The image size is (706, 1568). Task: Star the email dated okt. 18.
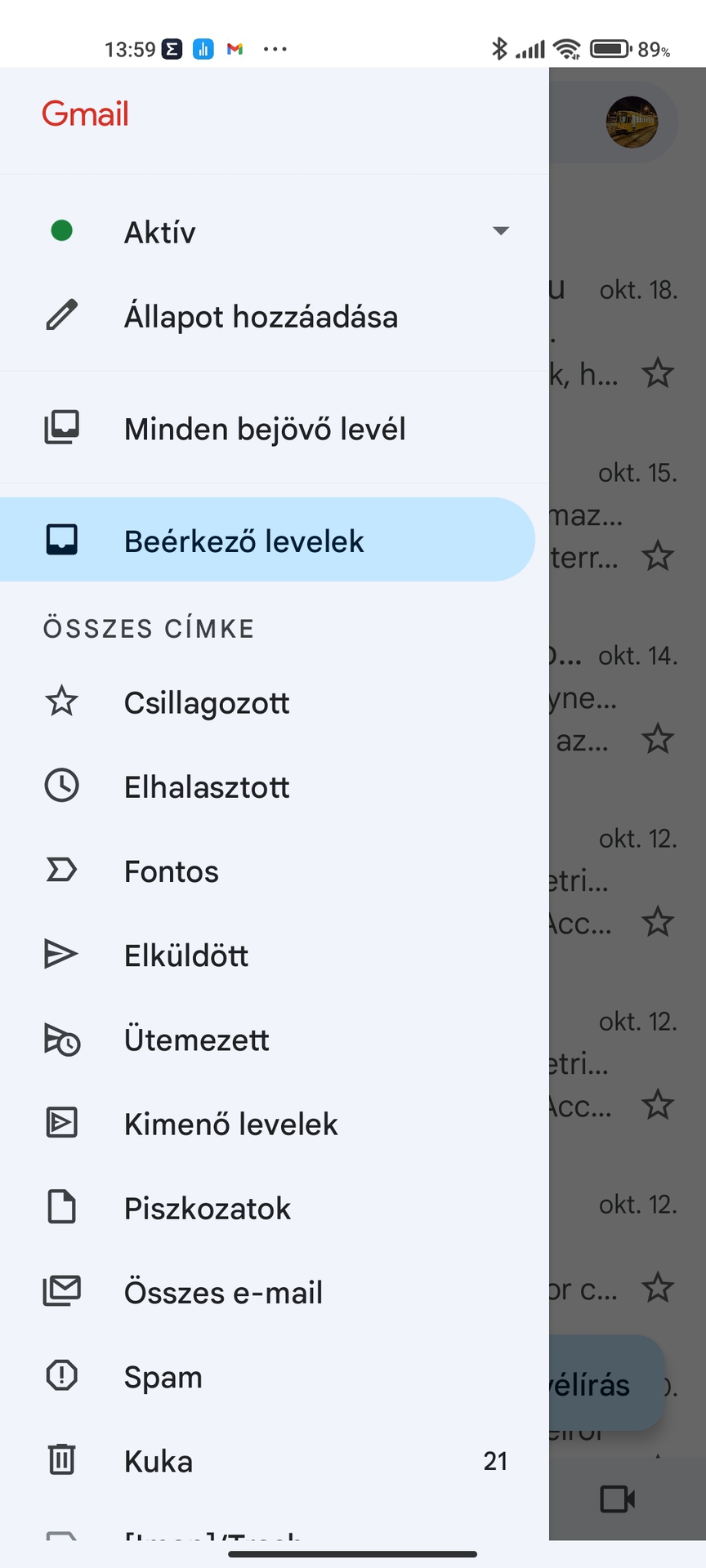coord(658,373)
